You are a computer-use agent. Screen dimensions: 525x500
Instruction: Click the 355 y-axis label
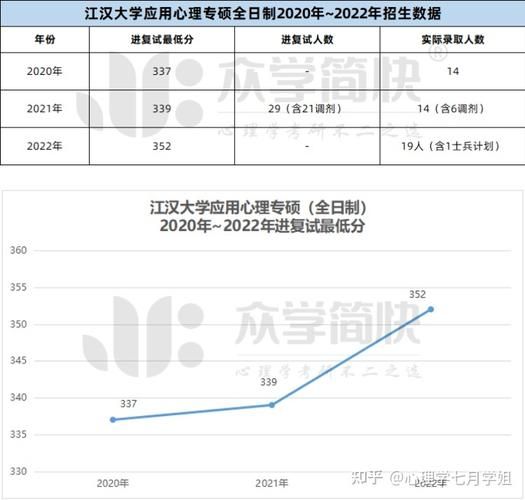(18, 287)
